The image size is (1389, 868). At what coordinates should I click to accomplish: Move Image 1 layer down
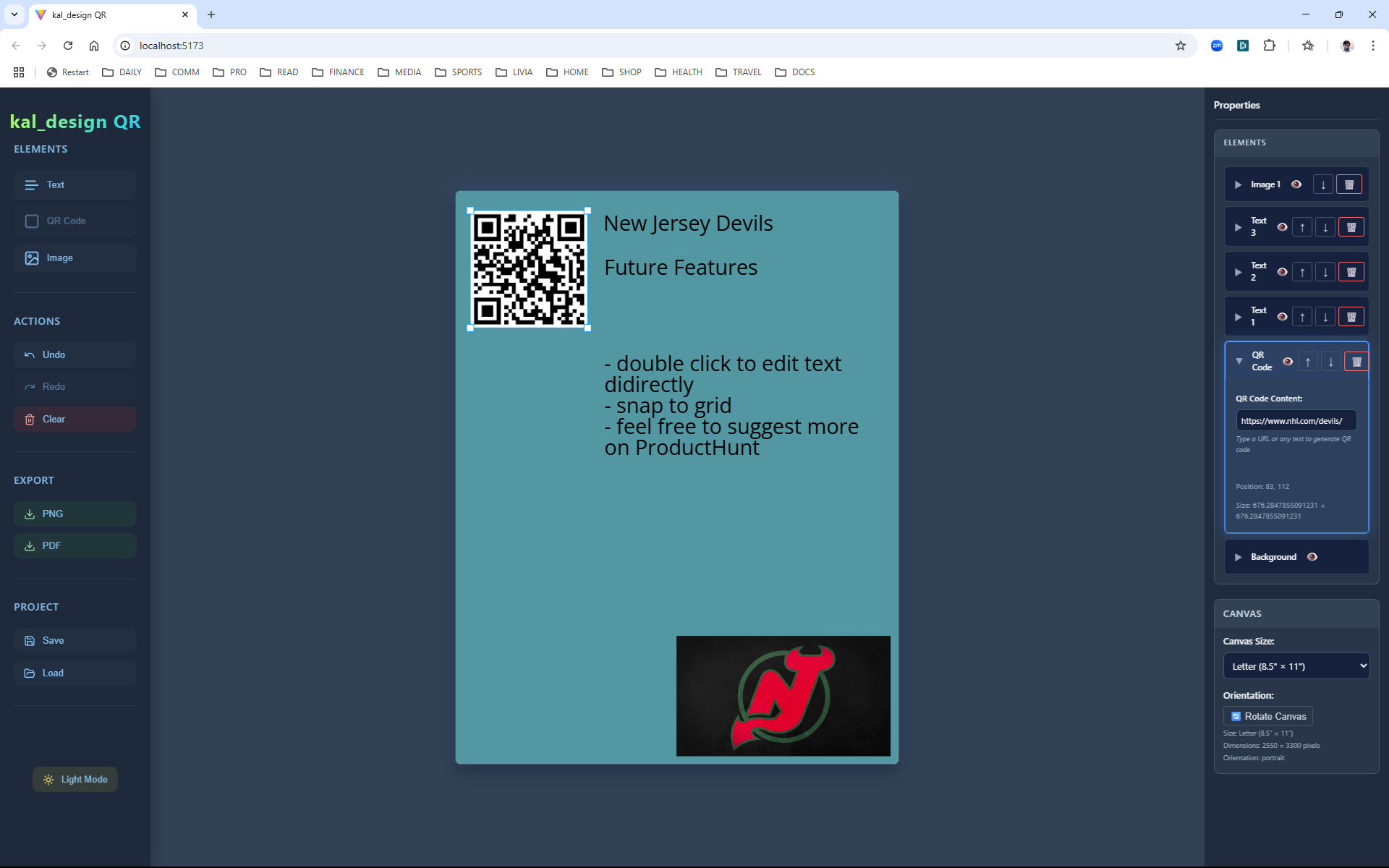point(1323,184)
